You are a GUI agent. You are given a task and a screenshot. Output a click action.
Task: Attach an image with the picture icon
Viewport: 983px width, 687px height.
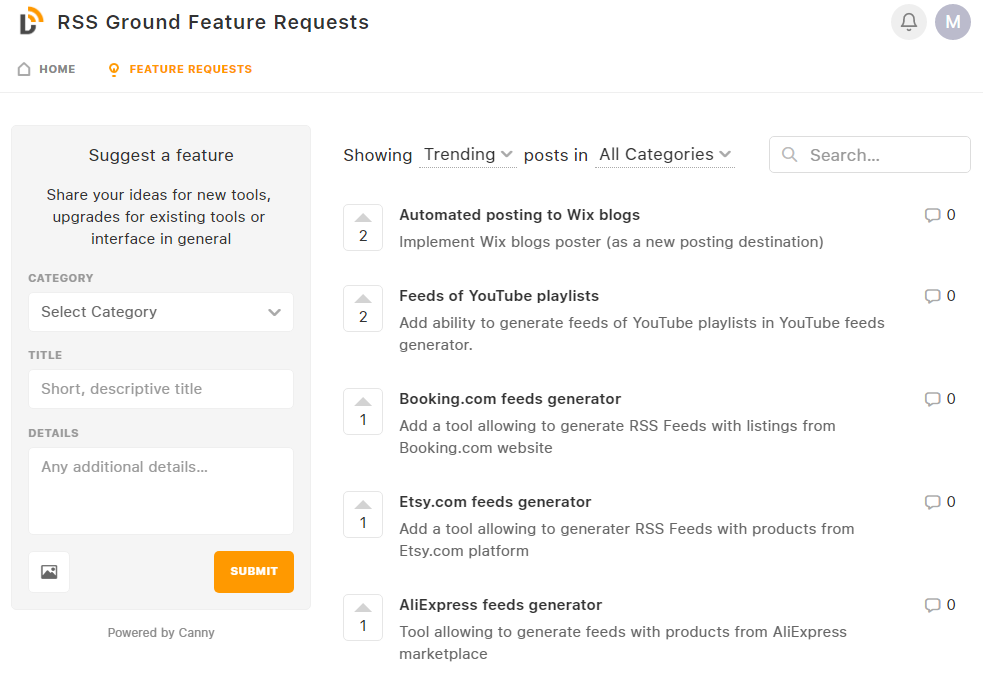[x=49, y=572]
